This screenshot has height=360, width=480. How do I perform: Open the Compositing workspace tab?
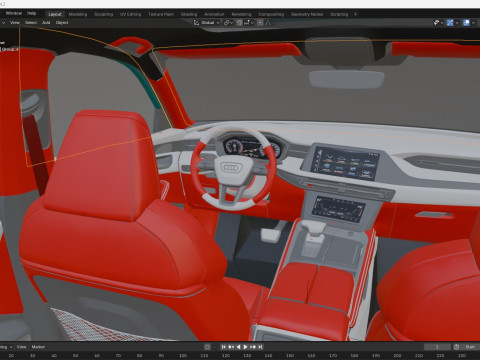tap(271, 14)
